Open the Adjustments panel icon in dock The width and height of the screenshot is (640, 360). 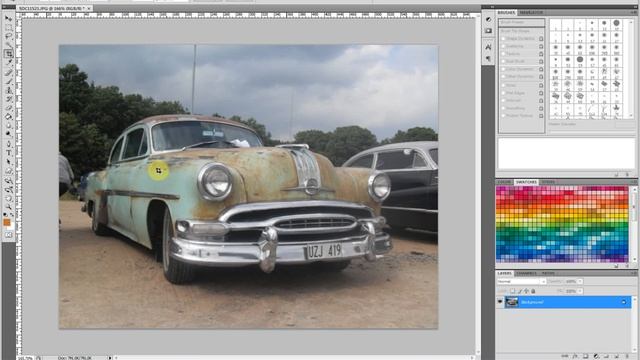488,19
